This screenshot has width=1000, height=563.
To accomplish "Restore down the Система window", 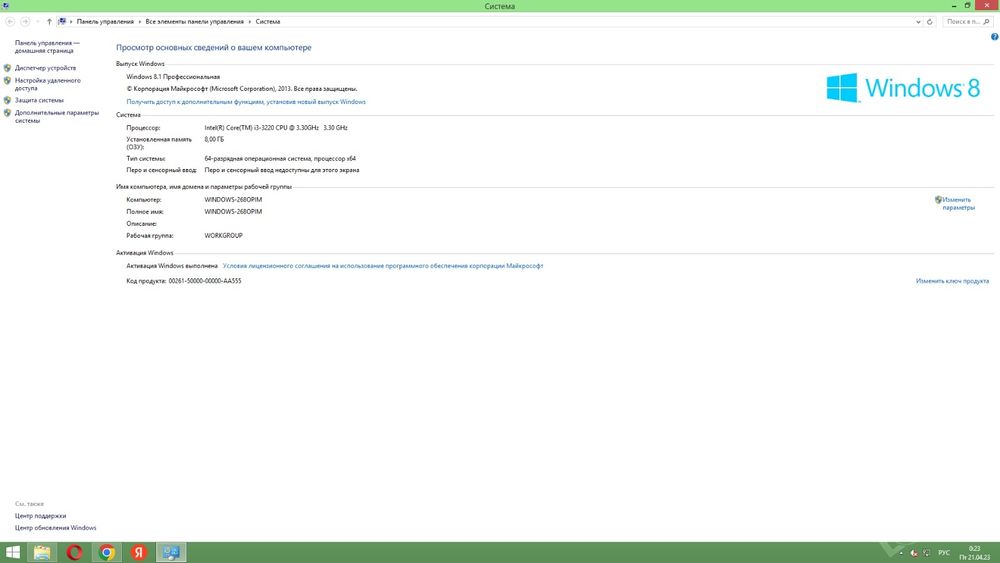I will pyautogui.click(x=967, y=5).
